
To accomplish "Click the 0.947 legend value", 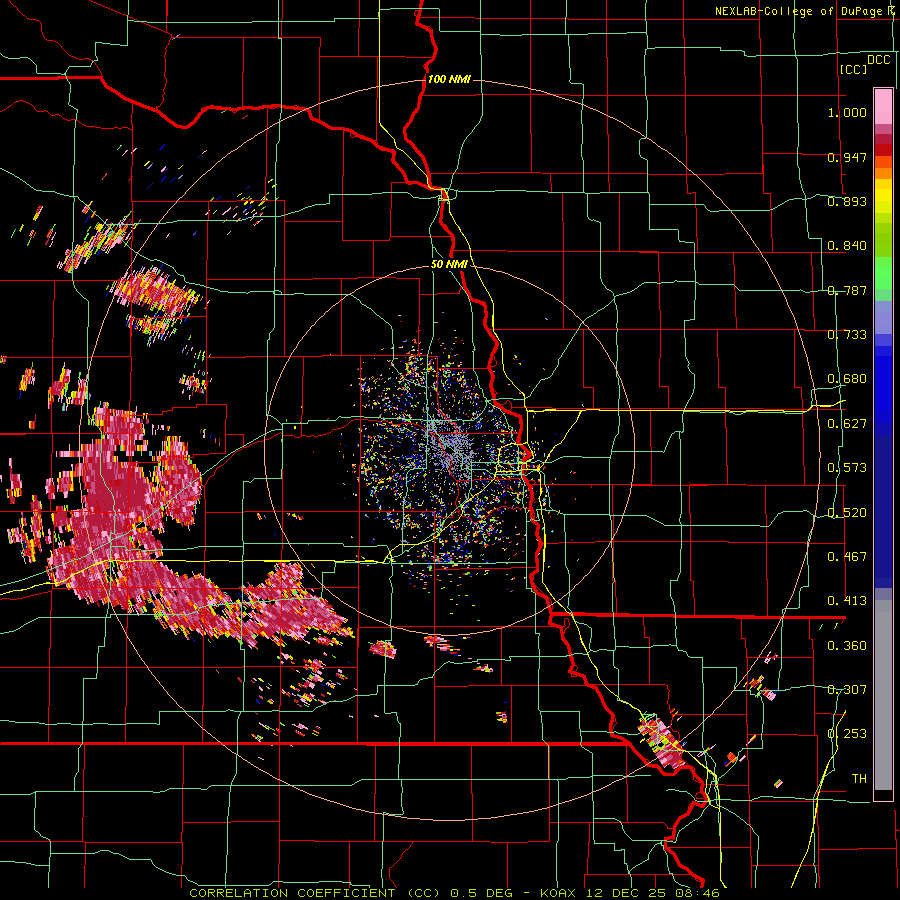I will pos(847,157).
